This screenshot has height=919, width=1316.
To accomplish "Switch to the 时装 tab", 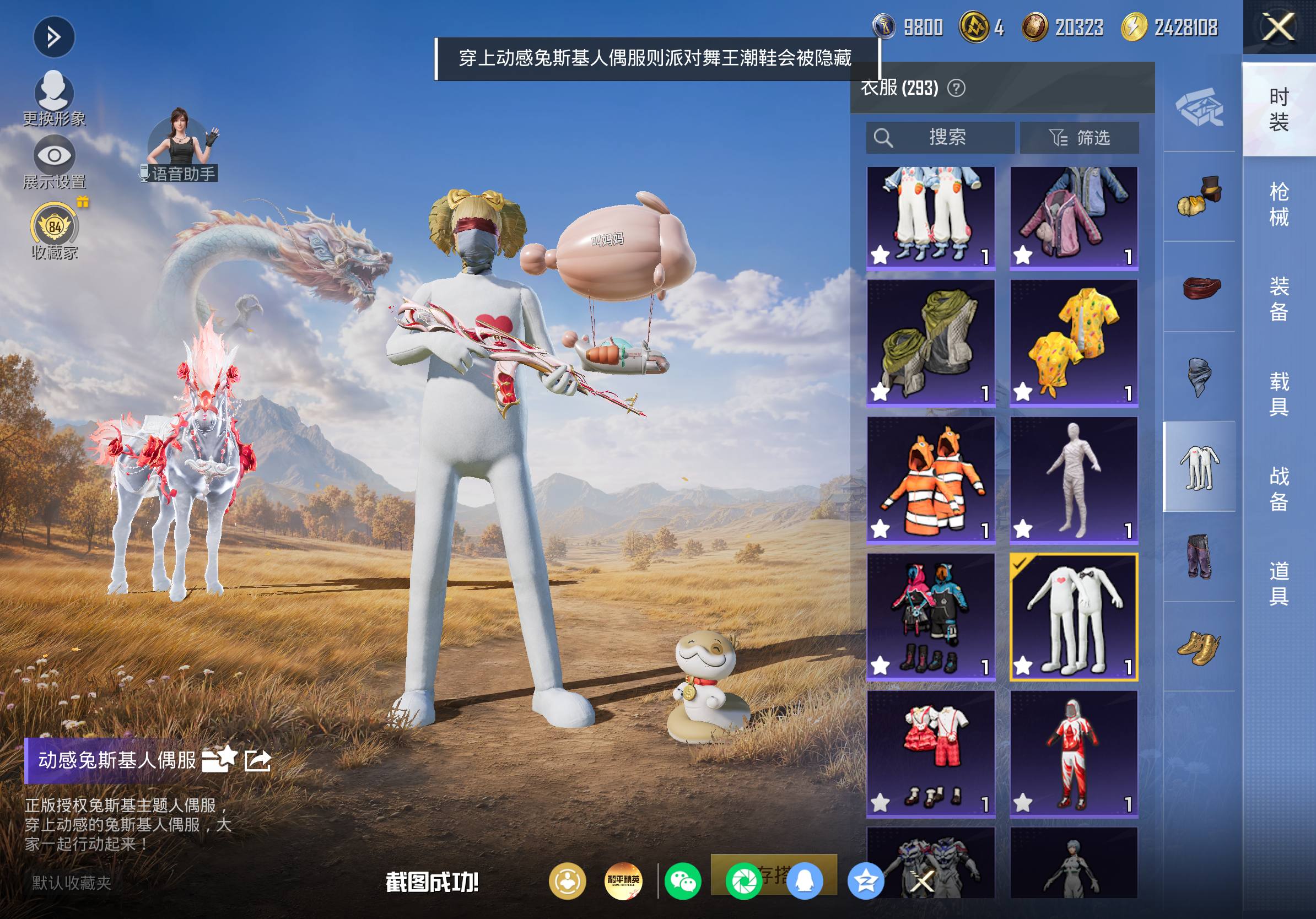I will [x=1279, y=109].
